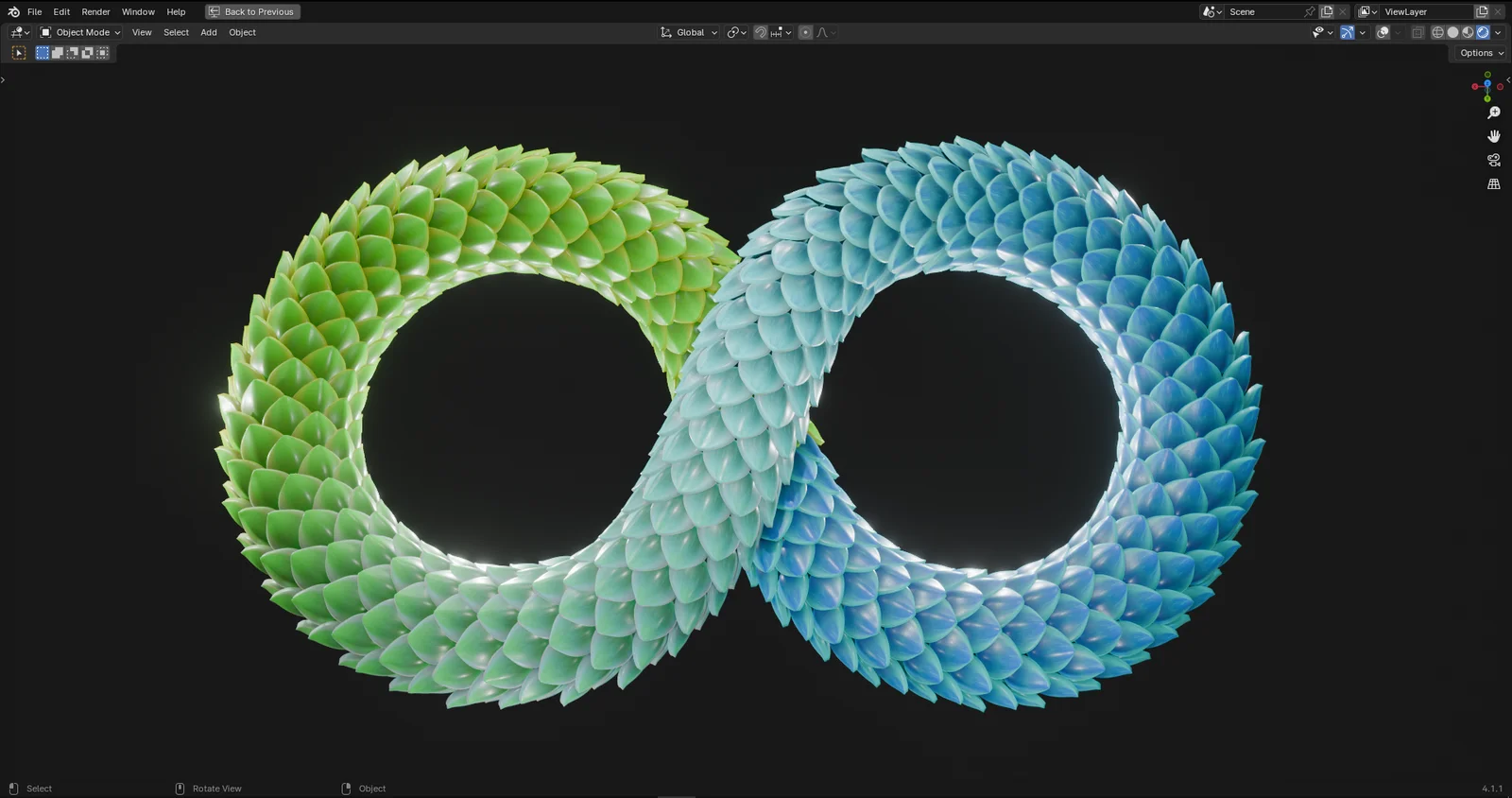The width and height of the screenshot is (1512, 798).
Task: Open the object visibility and selectability dropdown
Action: tap(1322, 32)
